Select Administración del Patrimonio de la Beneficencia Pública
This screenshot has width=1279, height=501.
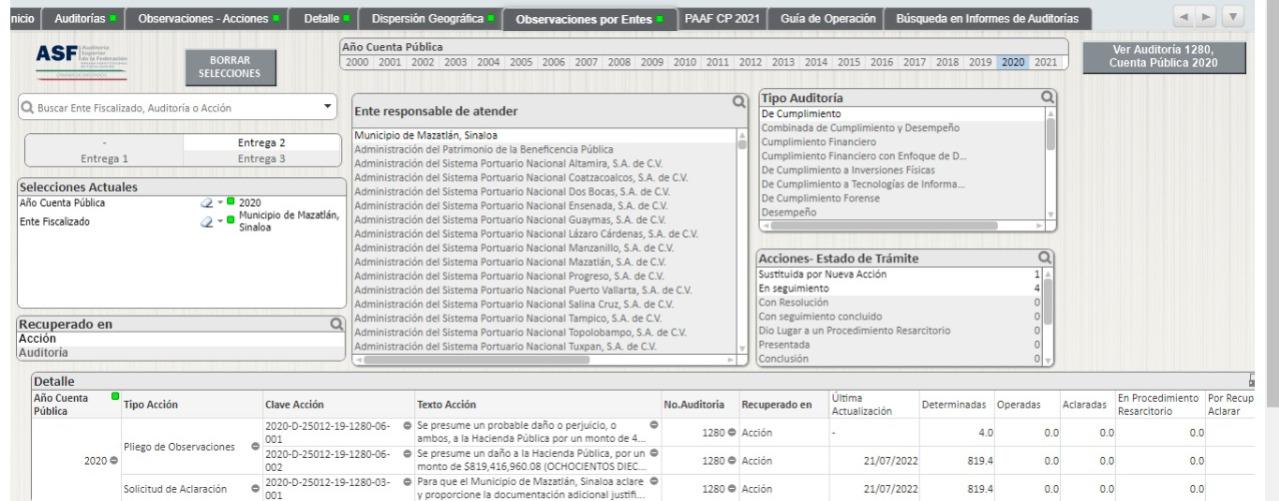[x=545, y=149]
